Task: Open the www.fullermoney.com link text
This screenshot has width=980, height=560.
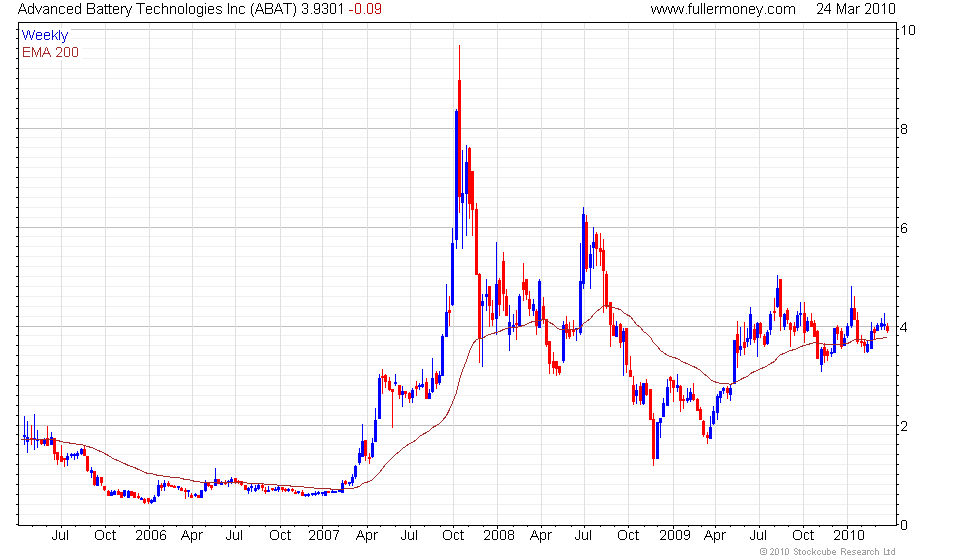Action: click(x=722, y=9)
